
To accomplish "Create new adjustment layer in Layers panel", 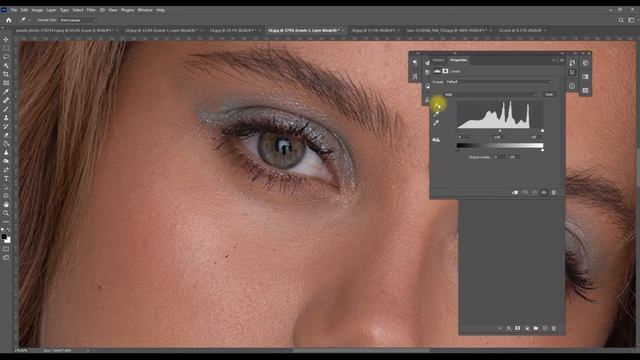I will (527, 328).
